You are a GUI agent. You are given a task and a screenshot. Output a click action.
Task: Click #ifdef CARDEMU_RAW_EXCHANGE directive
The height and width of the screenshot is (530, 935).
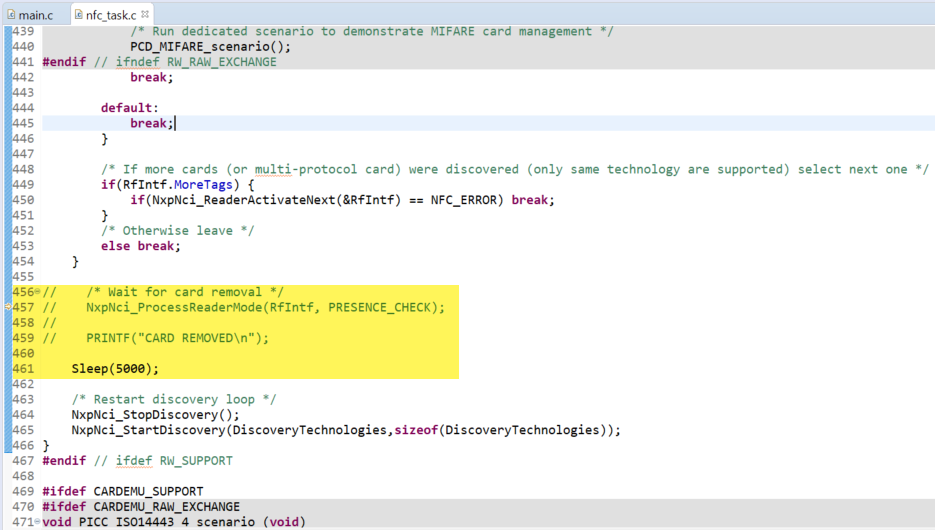(141, 507)
